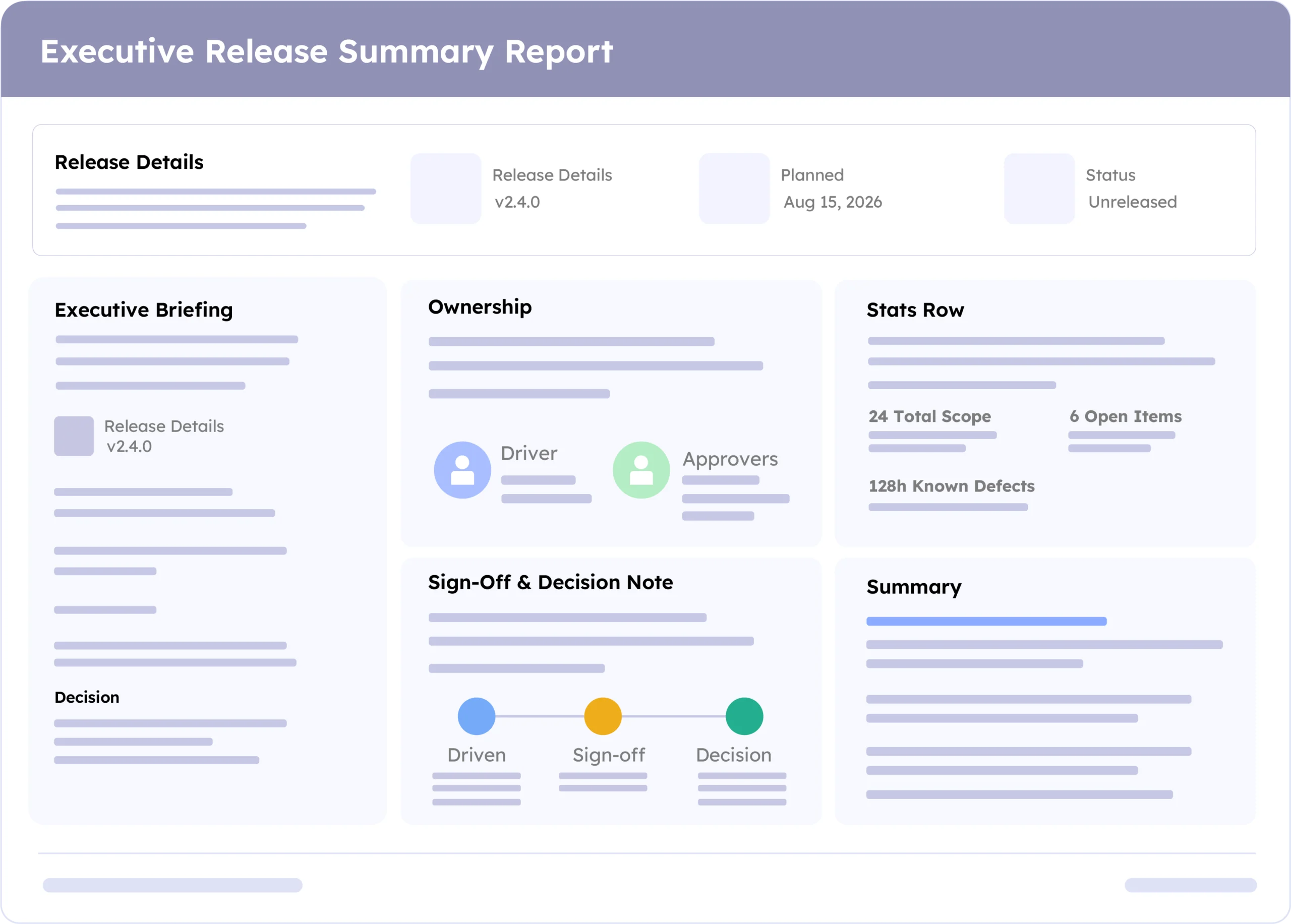Click the Driven step label
The image size is (1291, 924).
click(x=477, y=755)
